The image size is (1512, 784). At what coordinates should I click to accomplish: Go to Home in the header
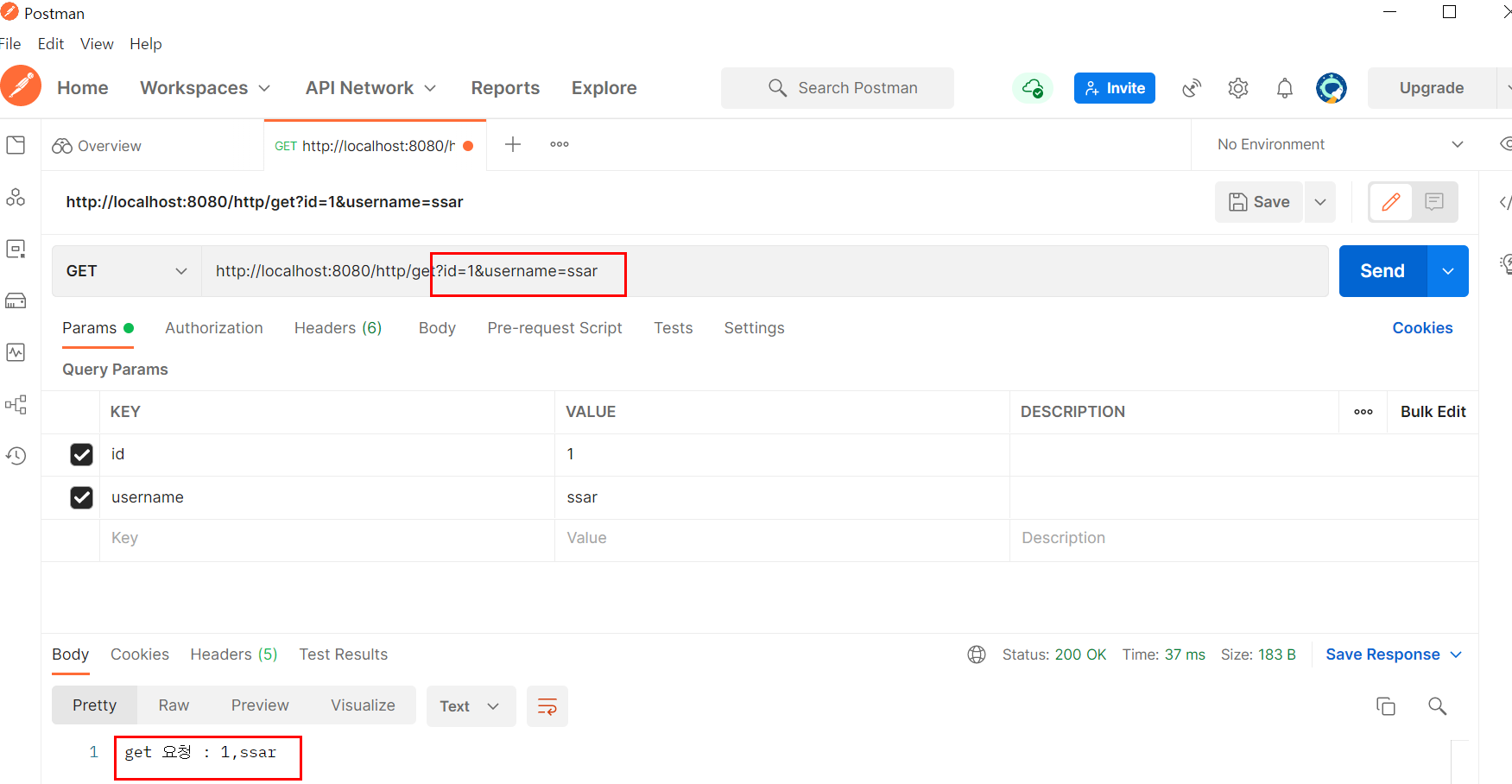pyautogui.click(x=83, y=88)
